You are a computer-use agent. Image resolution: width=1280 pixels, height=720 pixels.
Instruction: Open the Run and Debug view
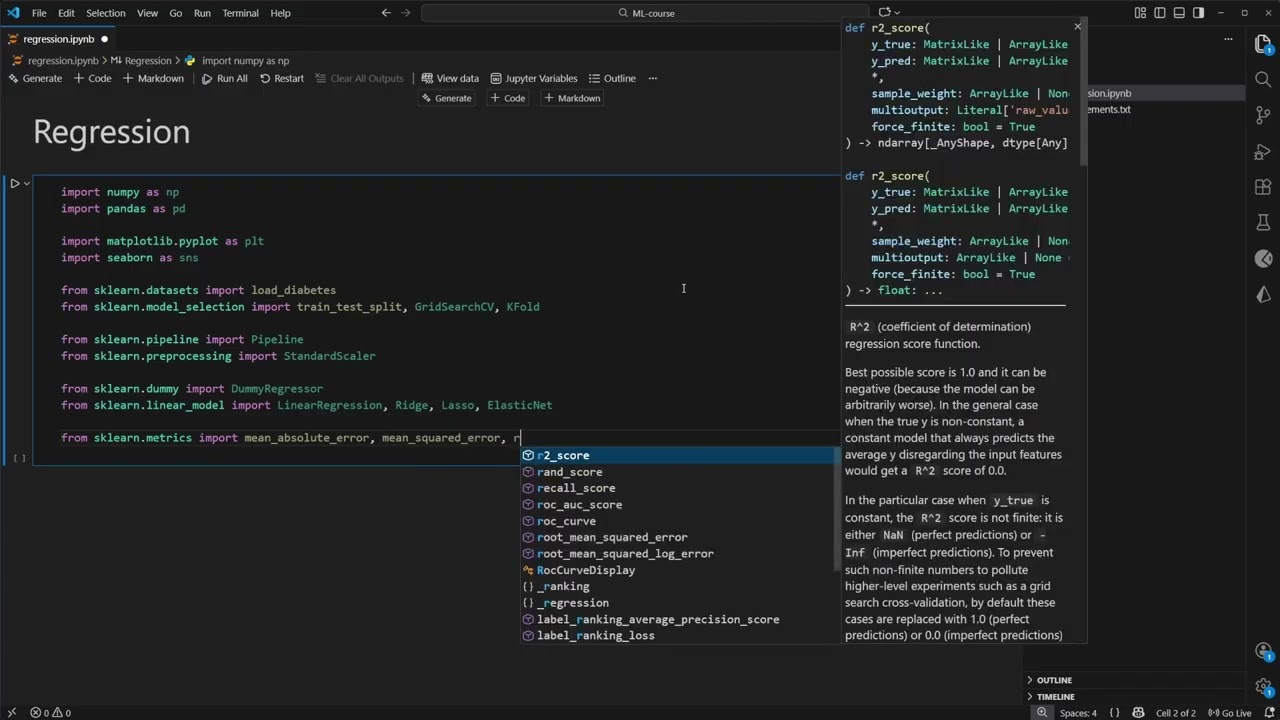pyautogui.click(x=1263, y=152)
